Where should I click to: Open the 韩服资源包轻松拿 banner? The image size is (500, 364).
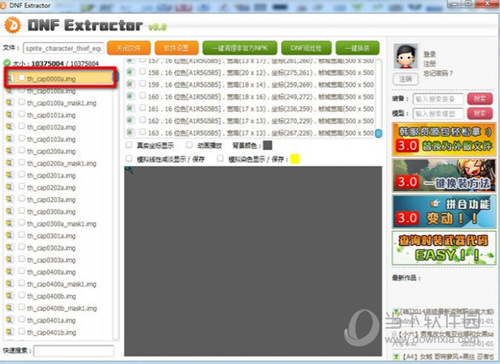click(444, 139)
